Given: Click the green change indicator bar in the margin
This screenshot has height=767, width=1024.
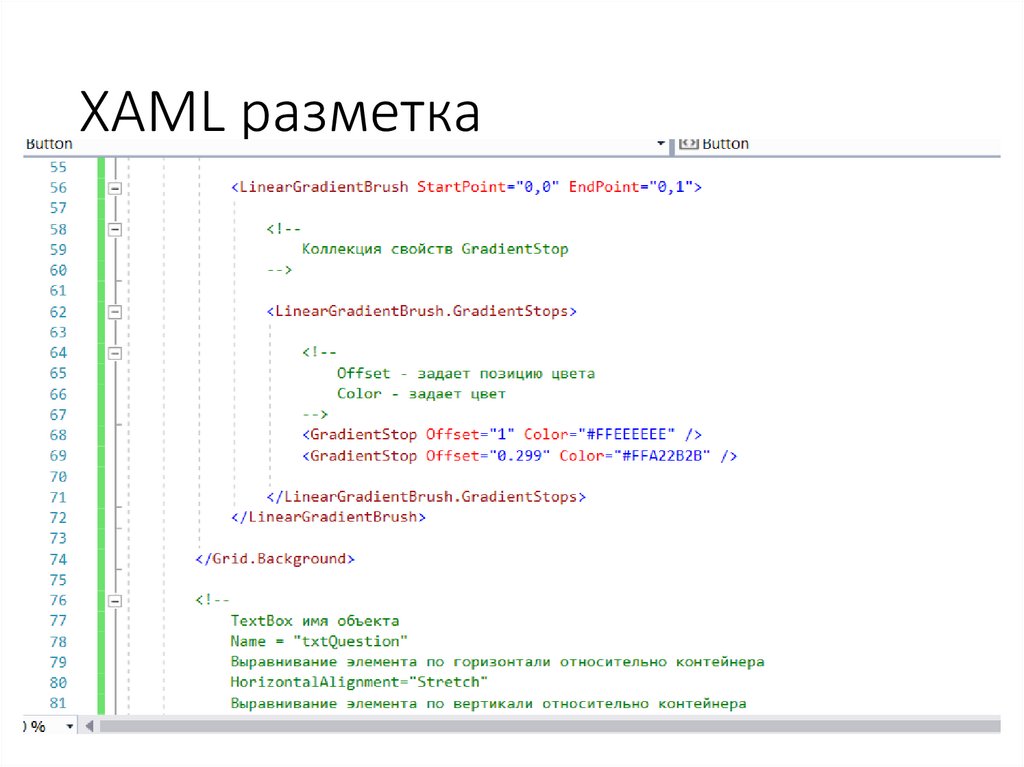Looking at the screenshot, I should [100, 400].
